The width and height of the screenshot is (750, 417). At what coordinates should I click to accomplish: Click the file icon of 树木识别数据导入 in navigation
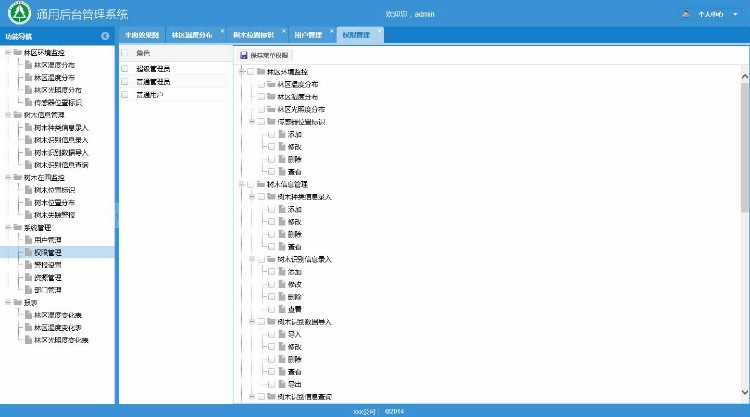28,152
